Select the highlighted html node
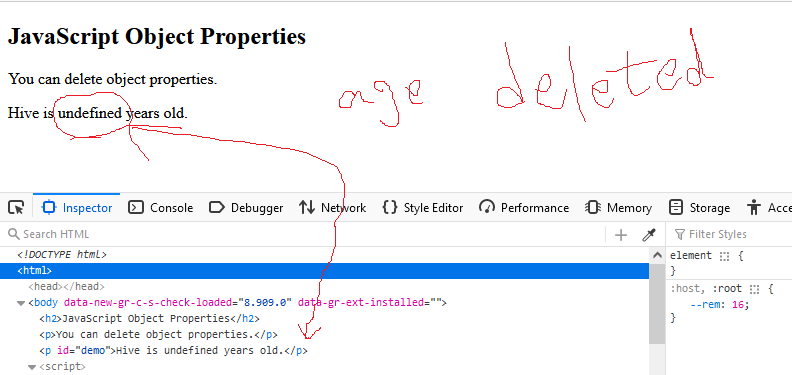Viewport: 792px width, 375px height. tap(324, 271)
